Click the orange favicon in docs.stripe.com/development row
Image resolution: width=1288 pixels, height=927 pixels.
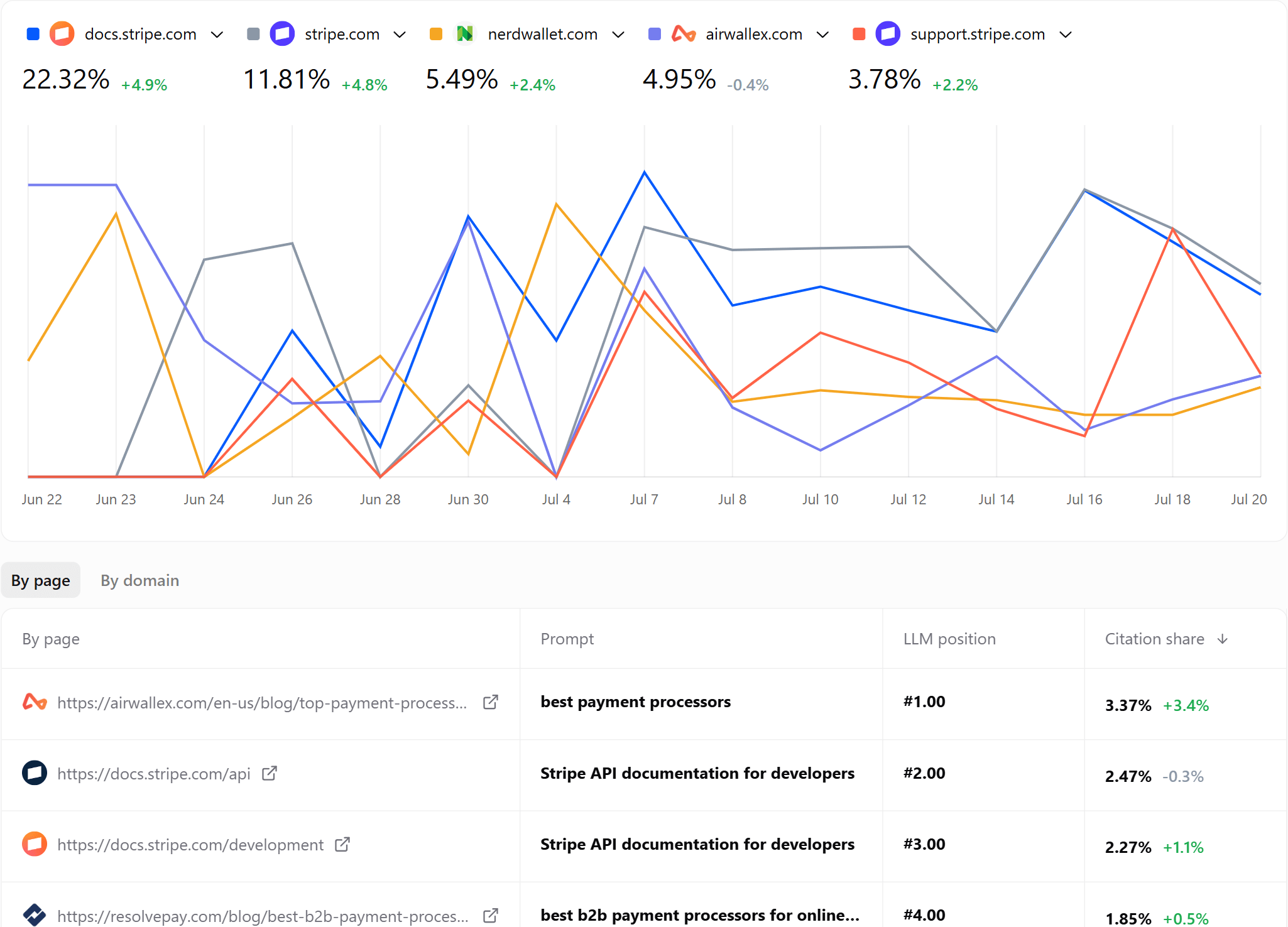(x=35, y=844)
